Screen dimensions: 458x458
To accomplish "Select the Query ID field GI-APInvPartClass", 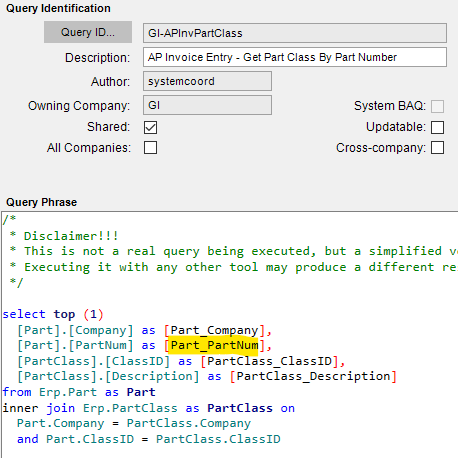I will [295, 33].
